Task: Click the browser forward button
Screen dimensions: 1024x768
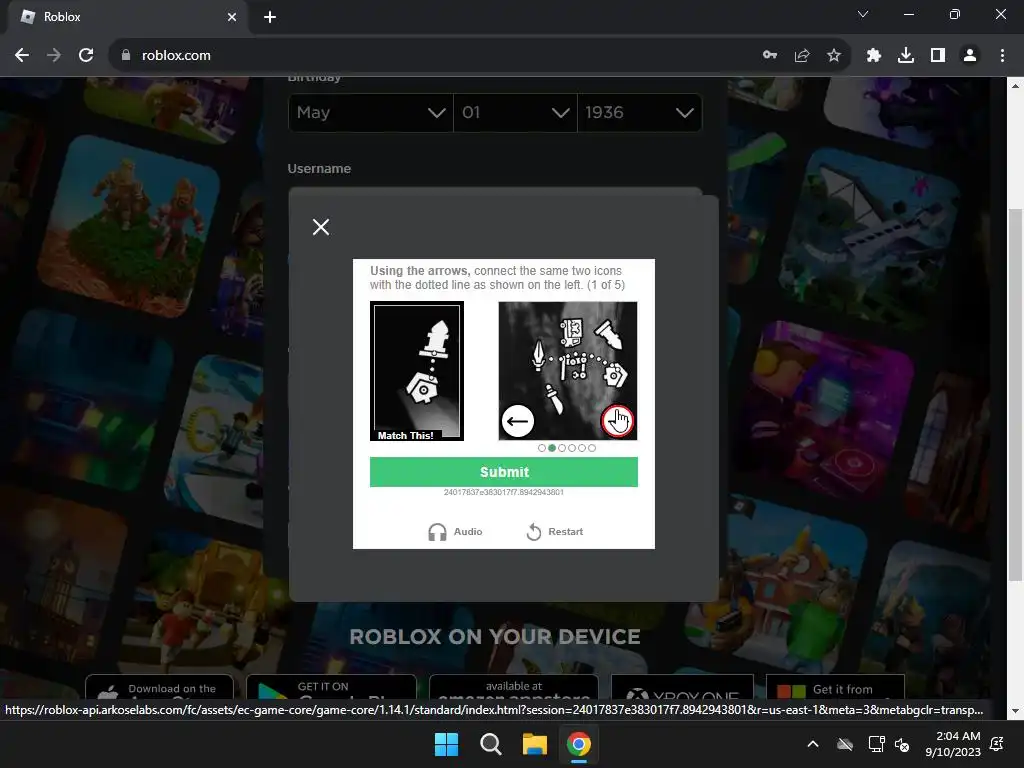Action: coord(54,56)
